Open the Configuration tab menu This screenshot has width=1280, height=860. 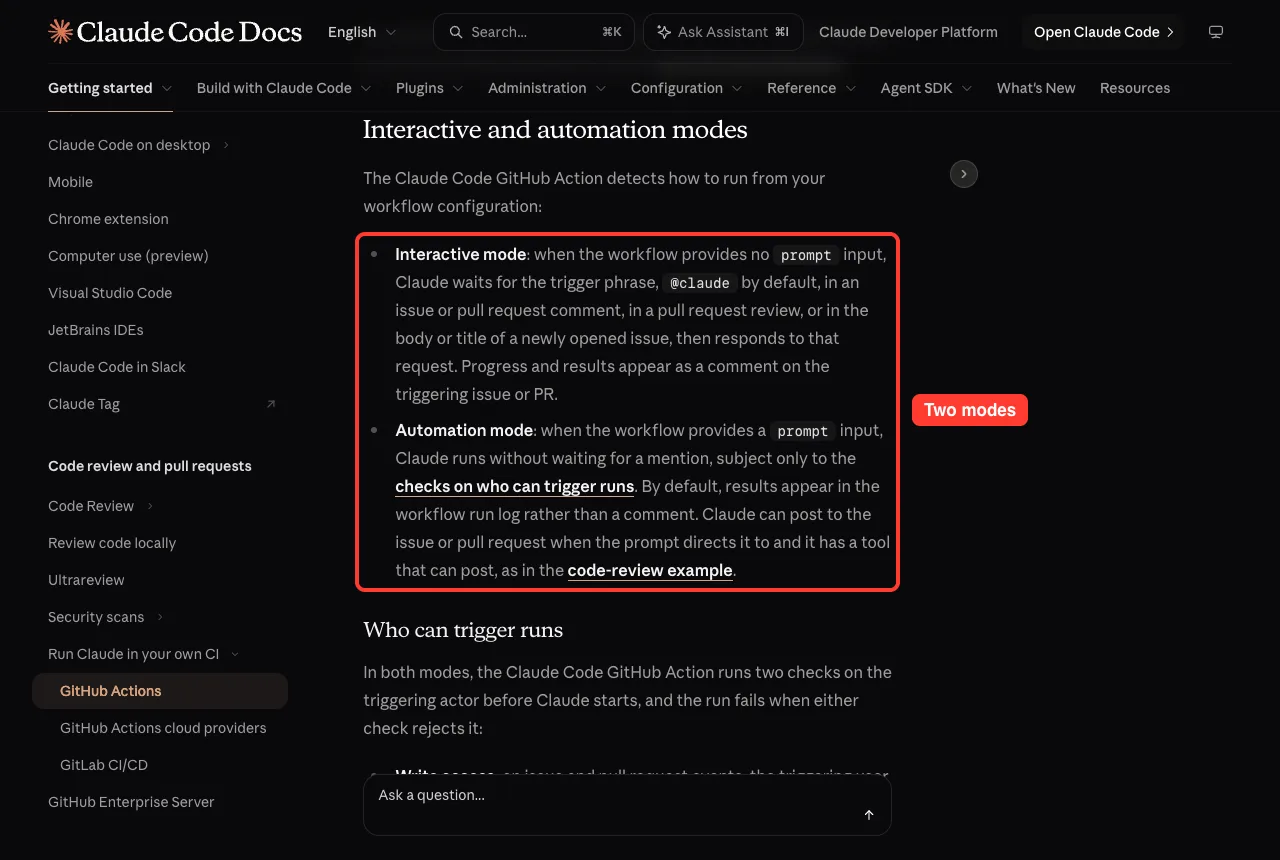tap(687, 88)
